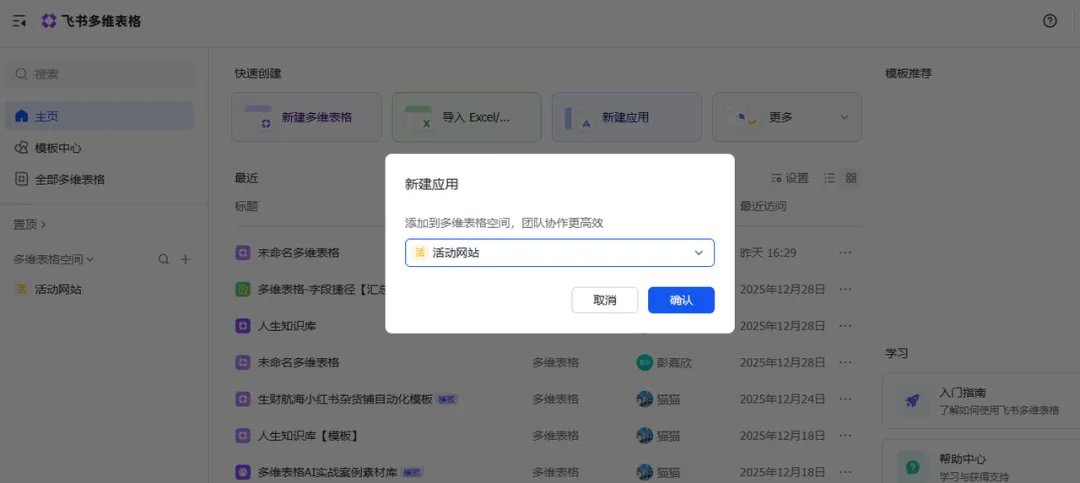Collapse sidebar with top-left menu icon

click(19, 21)
